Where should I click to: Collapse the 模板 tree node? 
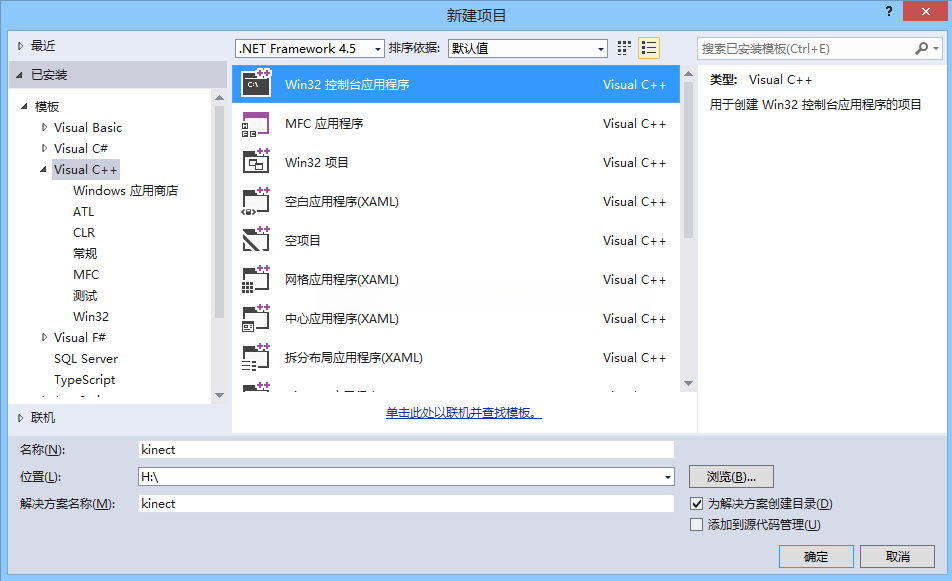coord(24,106)
